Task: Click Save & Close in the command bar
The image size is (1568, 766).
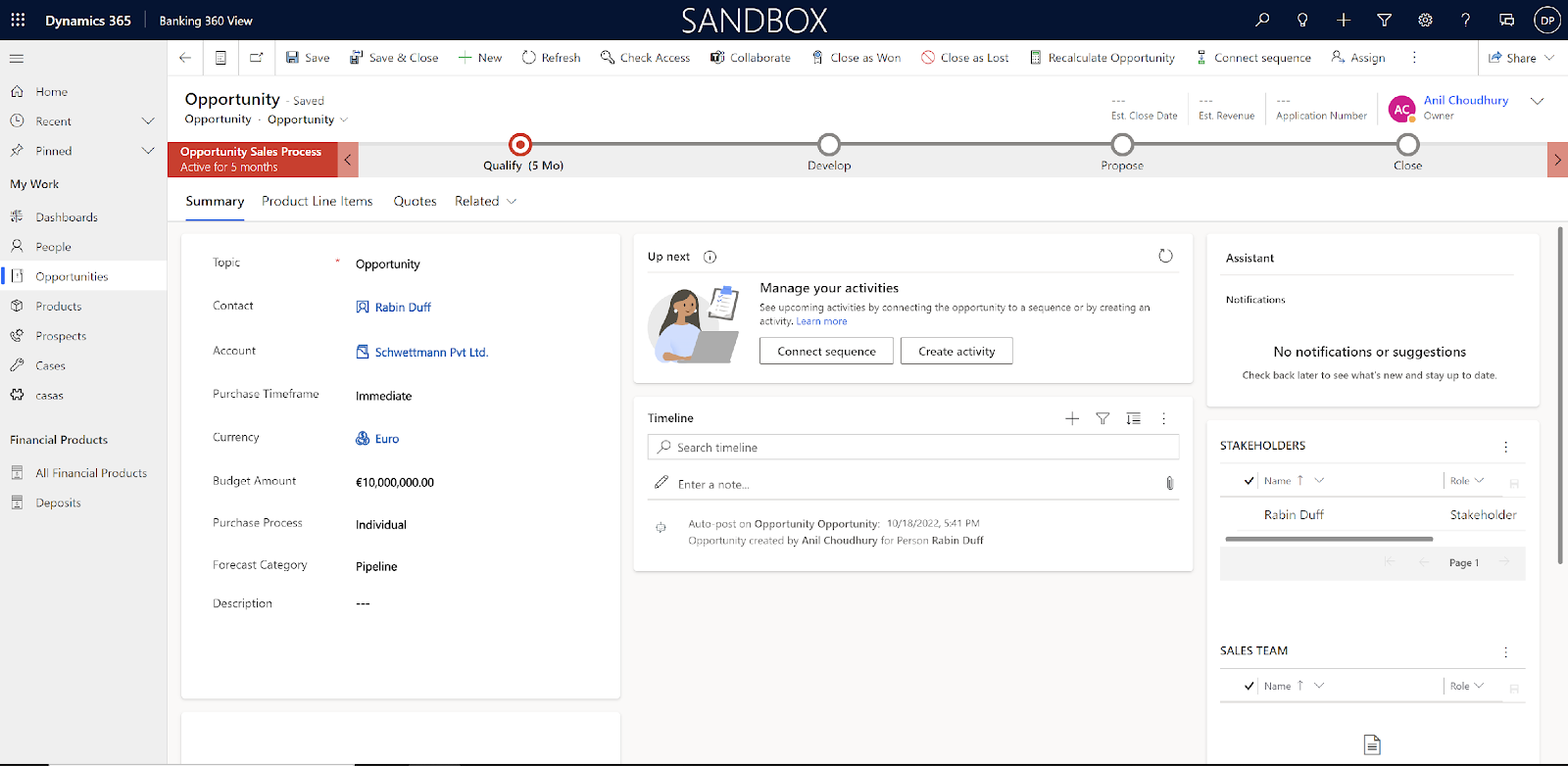Action: pyautogui.click(x=394, y=58)
